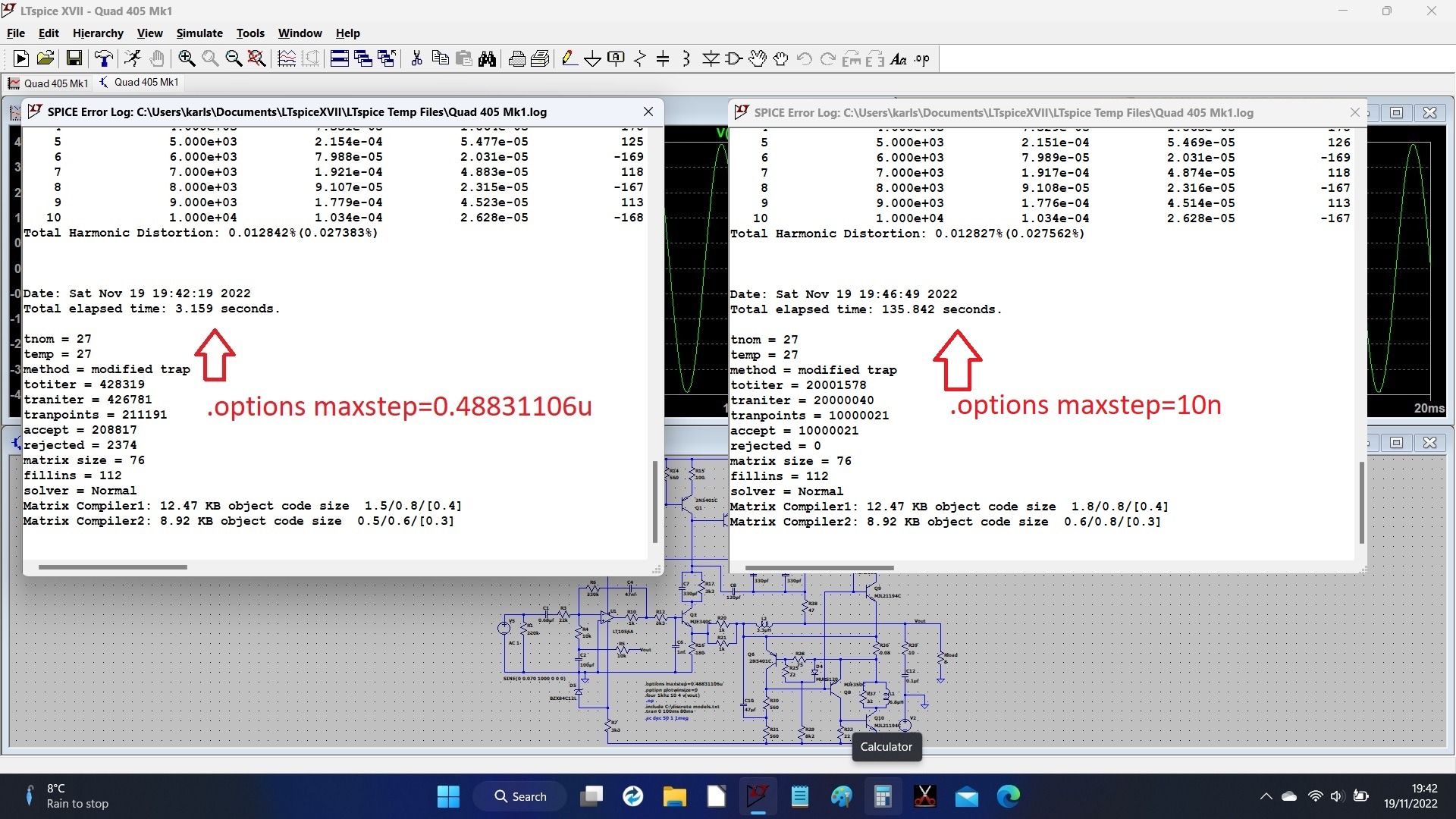Click the taskbar Search box
Viewport: 1456px width, 819px height.
[520, 796]
